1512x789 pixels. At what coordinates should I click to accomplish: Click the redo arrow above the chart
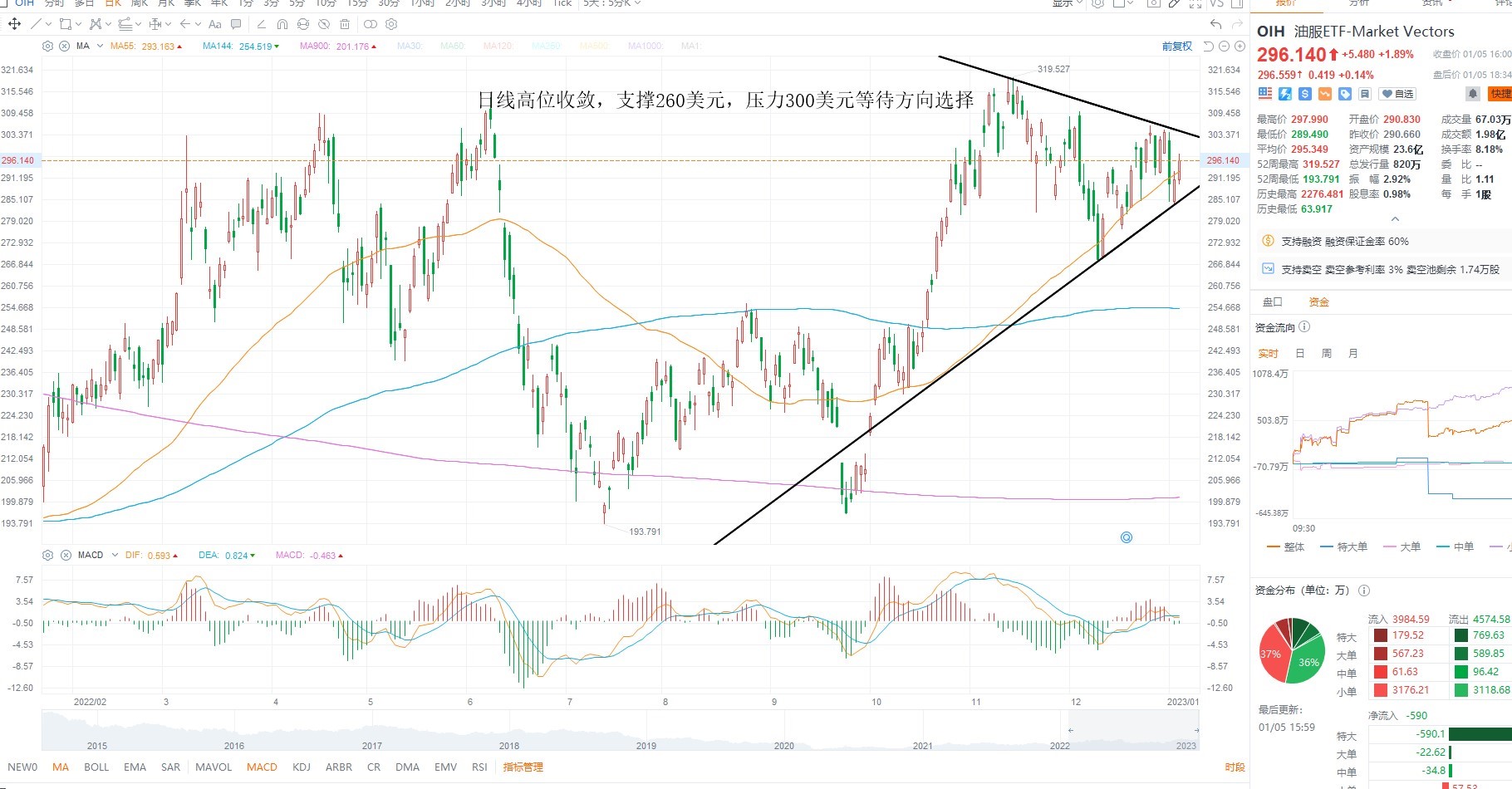click(1237, 24)
